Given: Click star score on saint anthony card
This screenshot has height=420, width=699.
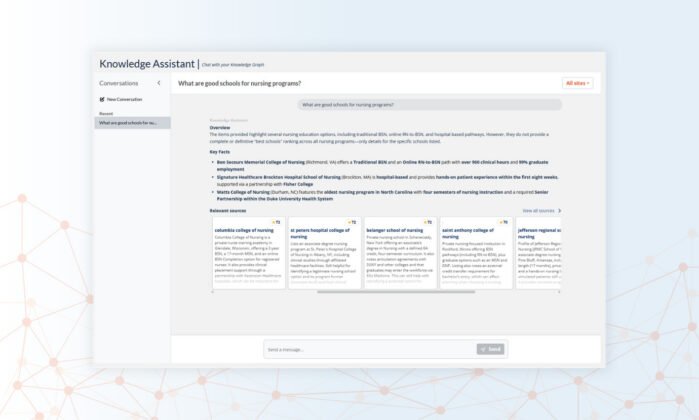Looking at the screenshot, I should pyautogui.click(x=503, y=222).
